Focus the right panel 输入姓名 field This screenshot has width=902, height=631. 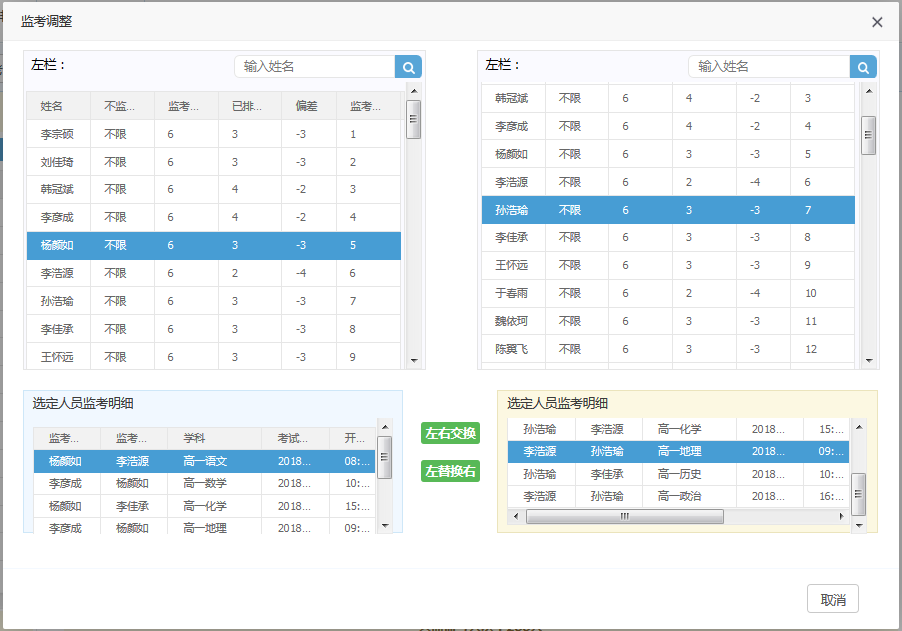[x=769, y=67]
